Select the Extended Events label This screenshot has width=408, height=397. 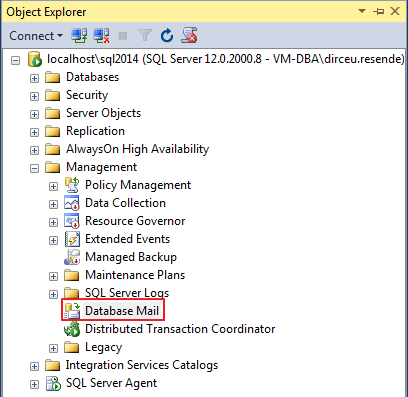tap(127, 239)
